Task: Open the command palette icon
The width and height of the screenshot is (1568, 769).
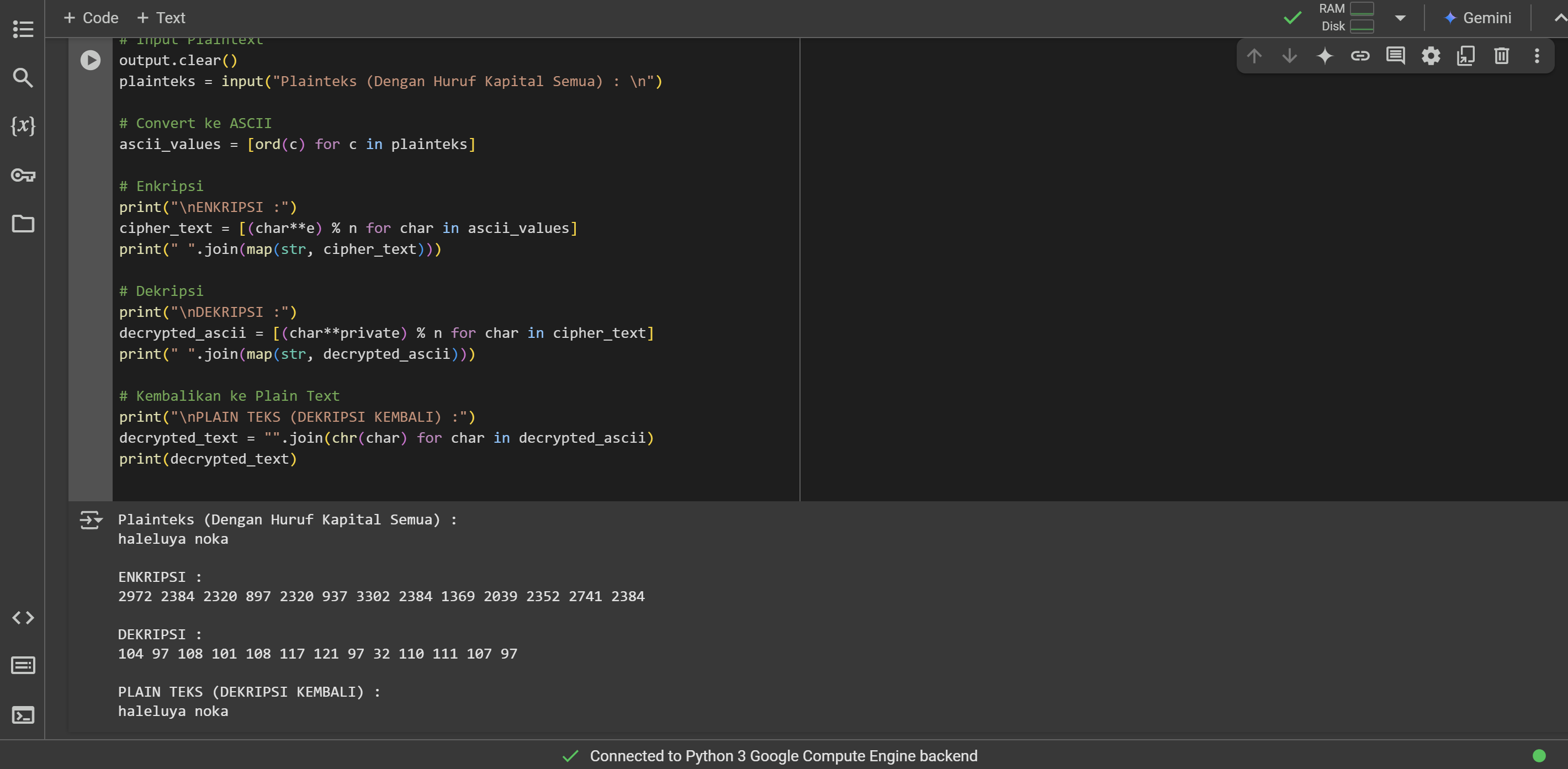Action: pyautogui.click(x=23, y=666)
